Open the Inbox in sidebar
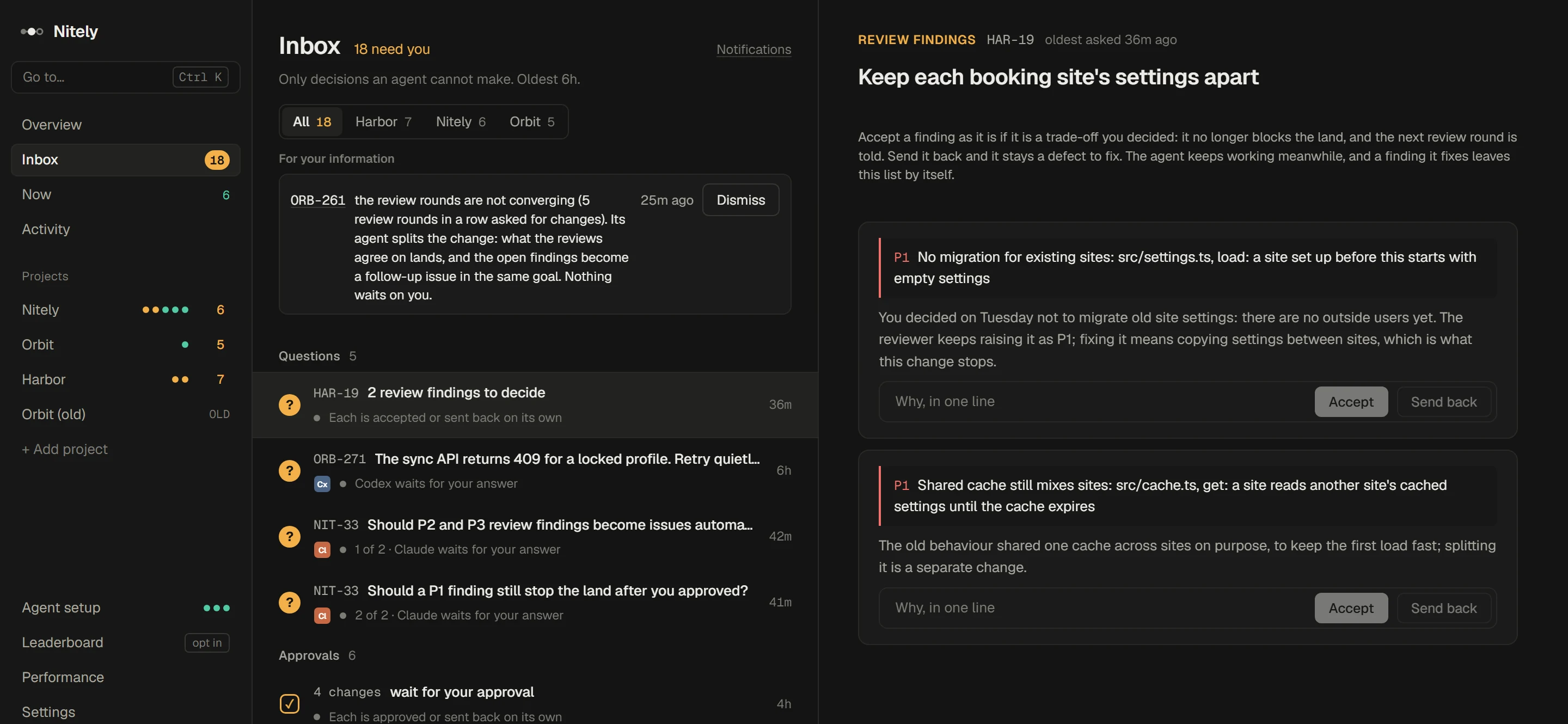The width and height of the screenshot is (1568, 724). click(125, 159)
